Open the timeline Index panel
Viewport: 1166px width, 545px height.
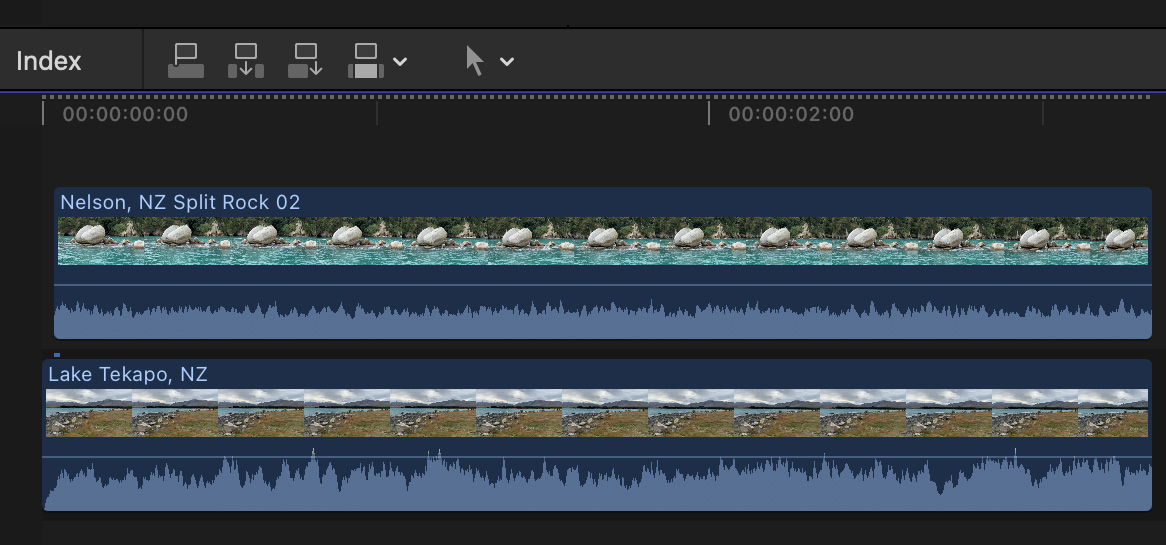tap(49, 61)
